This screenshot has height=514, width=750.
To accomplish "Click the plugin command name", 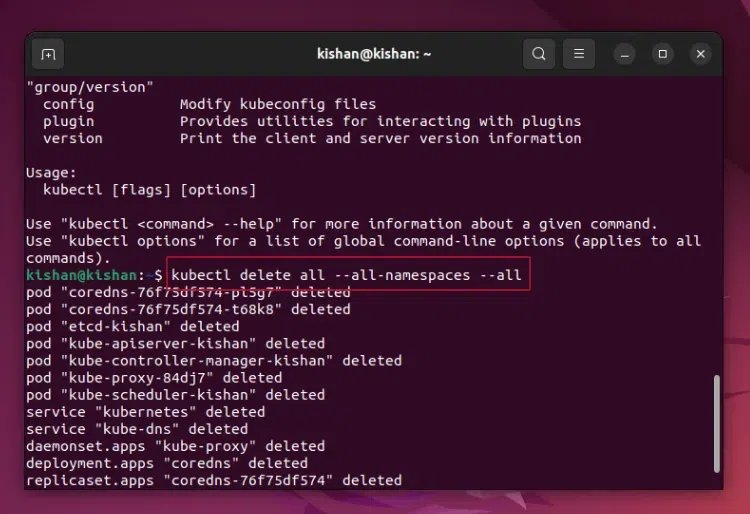I will [x=68, y=121].
